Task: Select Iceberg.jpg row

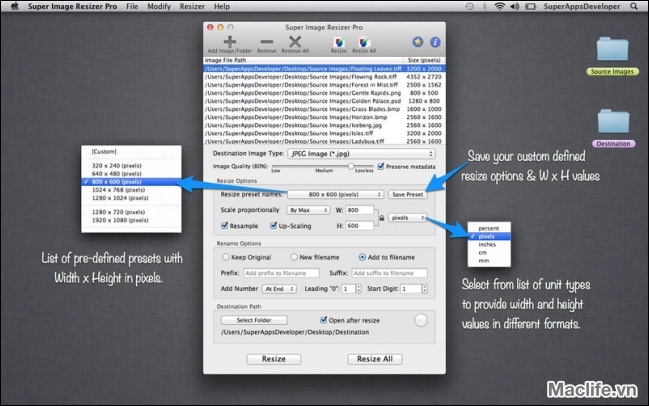Action: click(x=324, y=125)
